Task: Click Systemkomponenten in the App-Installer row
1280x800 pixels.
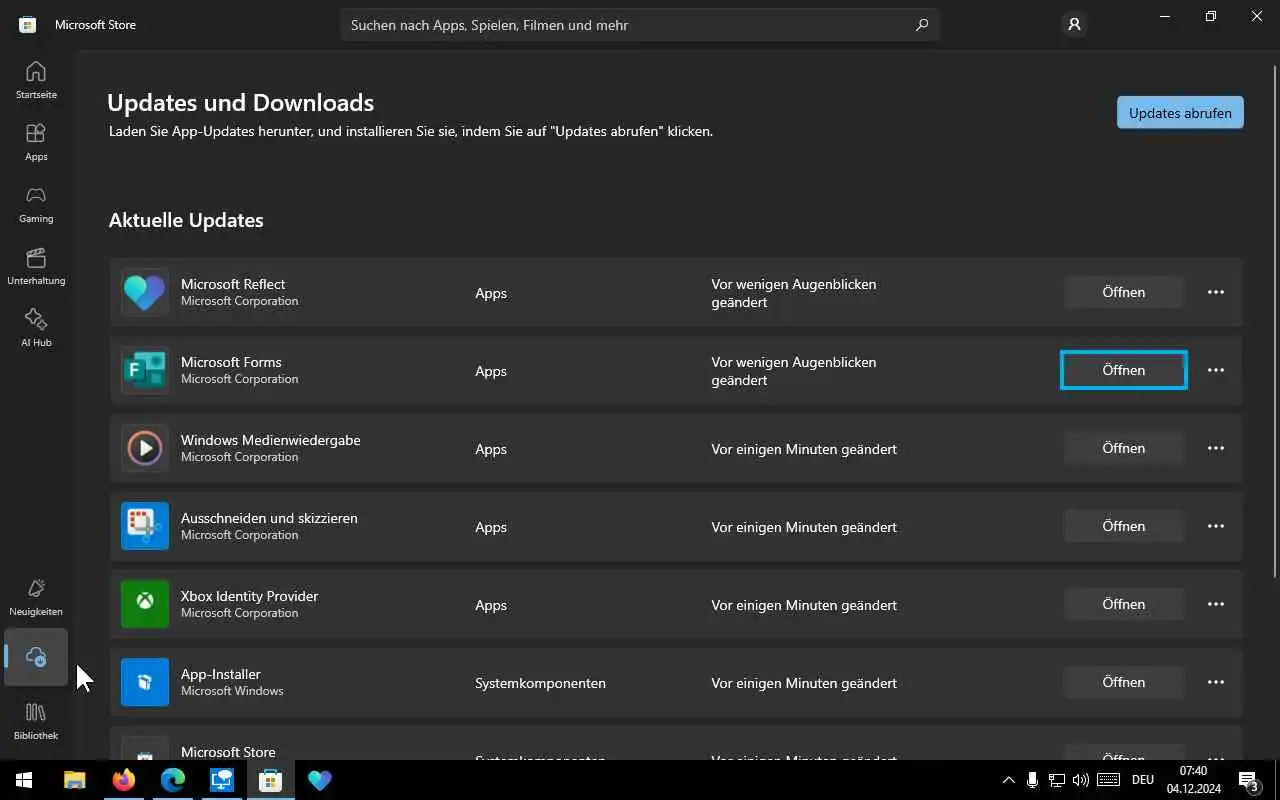Action: coord(540,683)
